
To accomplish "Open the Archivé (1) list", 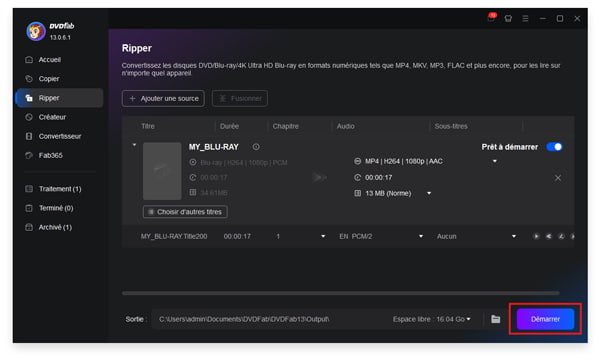I will 55,227.
